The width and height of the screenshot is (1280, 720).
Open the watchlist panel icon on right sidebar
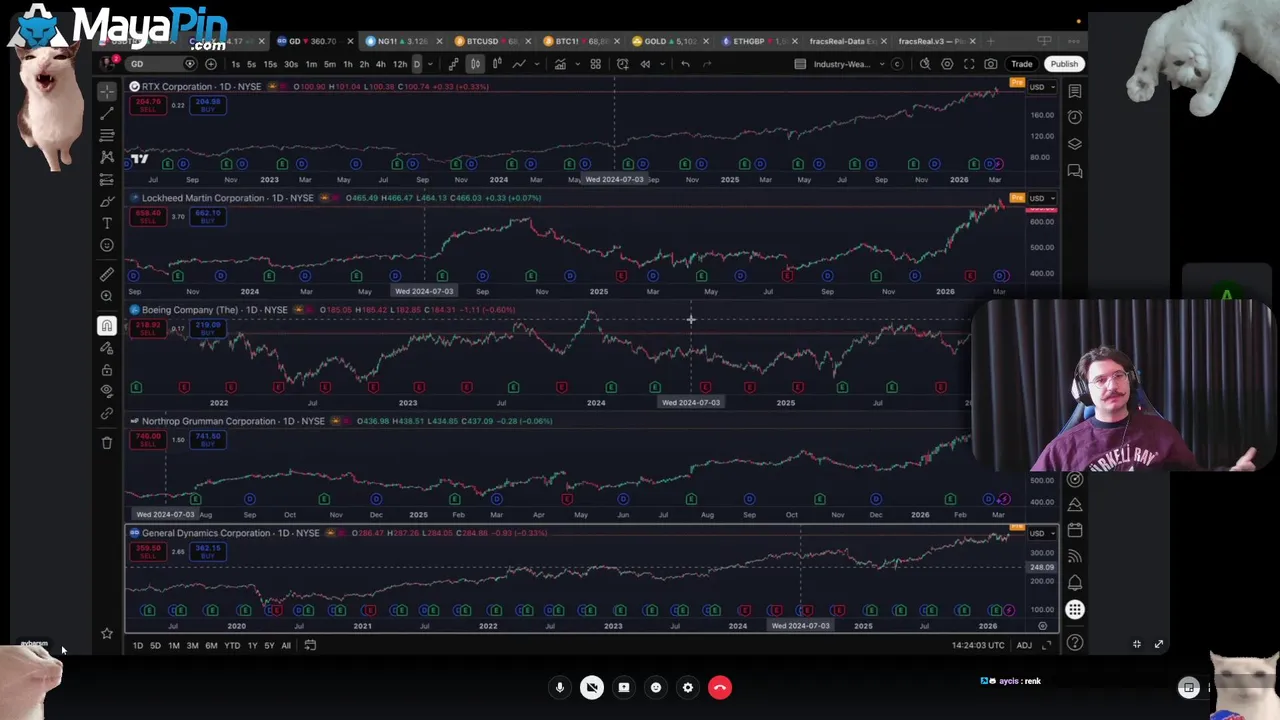(1075, 91)
